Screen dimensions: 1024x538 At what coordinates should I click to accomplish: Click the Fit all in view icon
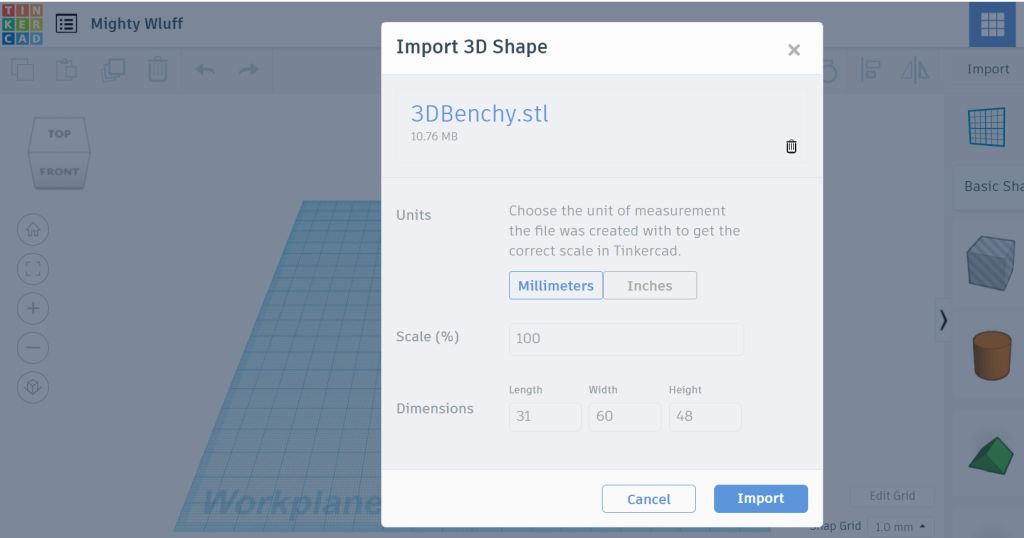(33, 268)
